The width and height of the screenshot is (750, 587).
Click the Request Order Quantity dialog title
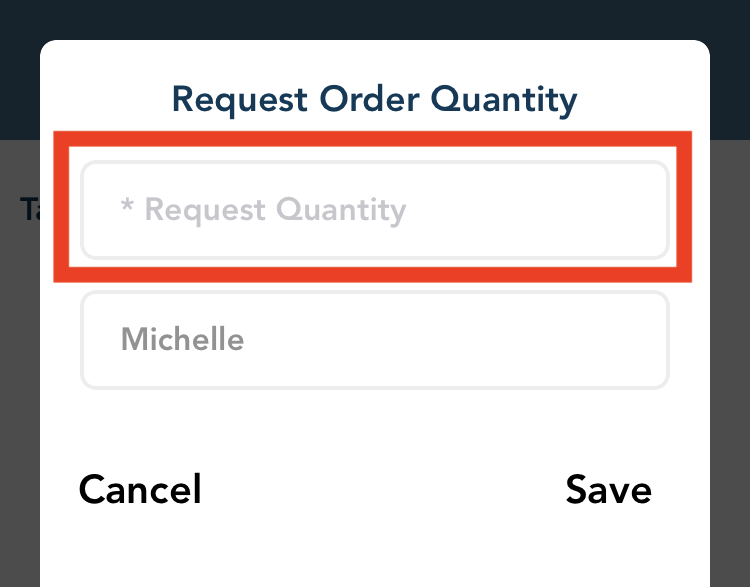(374, 100)
